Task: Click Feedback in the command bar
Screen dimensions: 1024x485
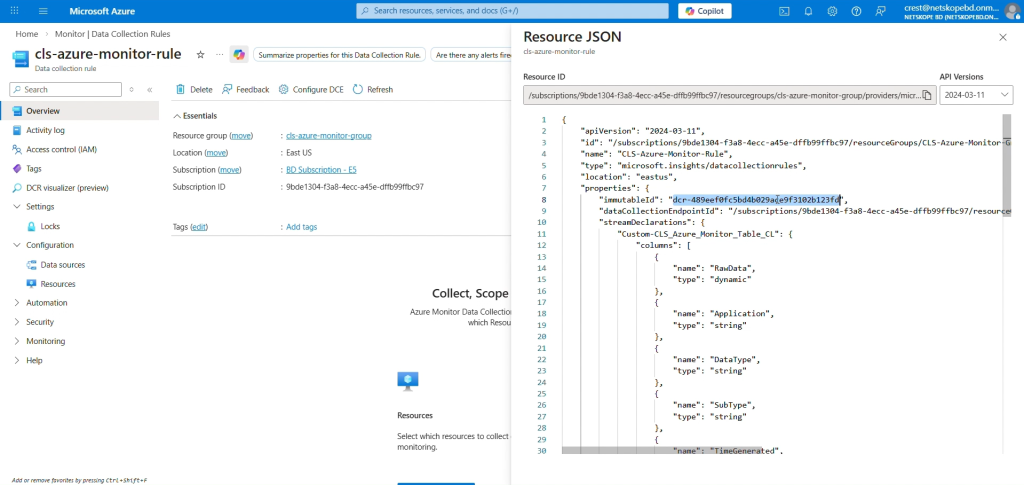Action: pyautogui.click(x=246, y=89)
